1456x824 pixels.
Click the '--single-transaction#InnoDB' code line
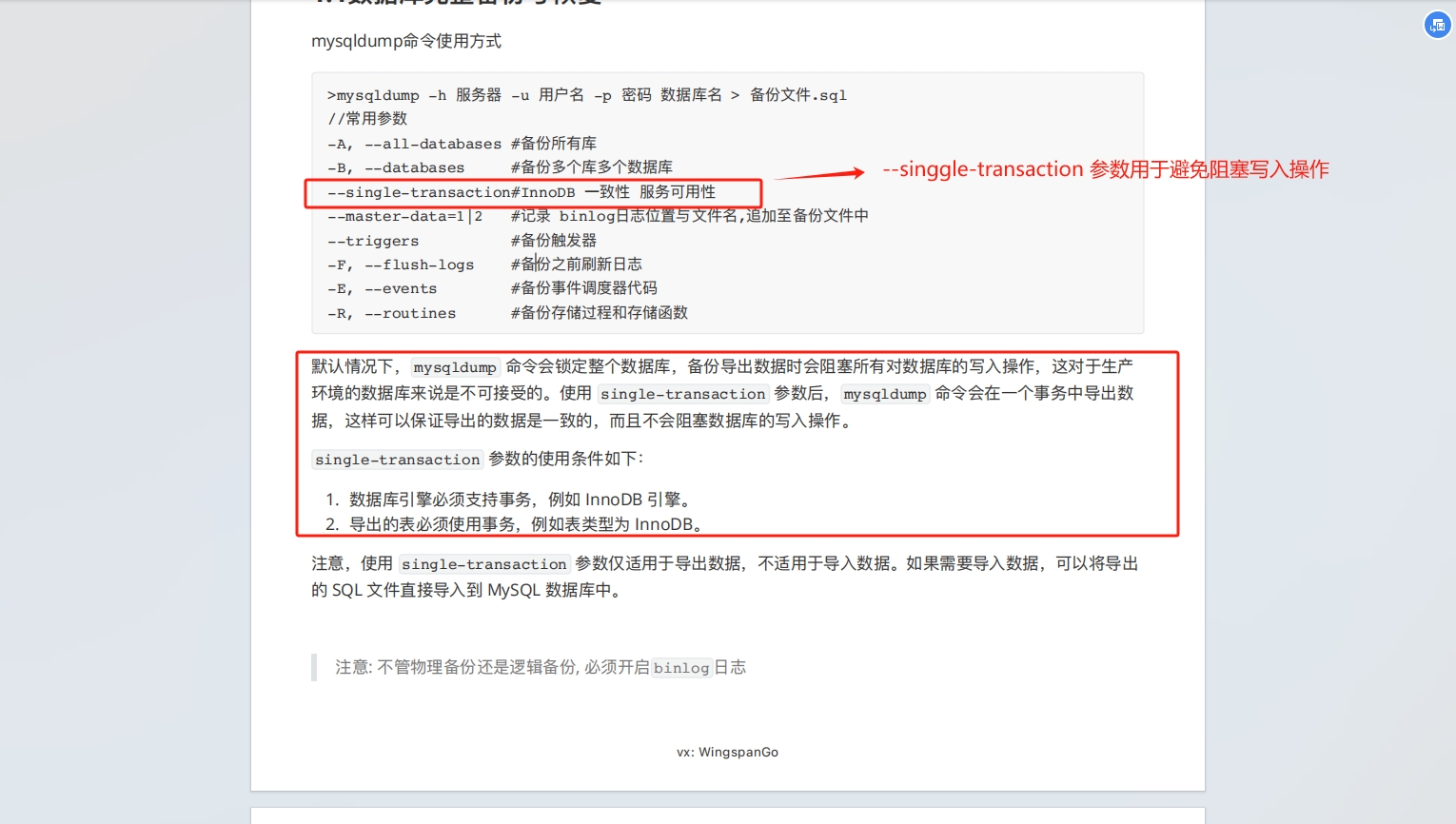click(521, 192)
